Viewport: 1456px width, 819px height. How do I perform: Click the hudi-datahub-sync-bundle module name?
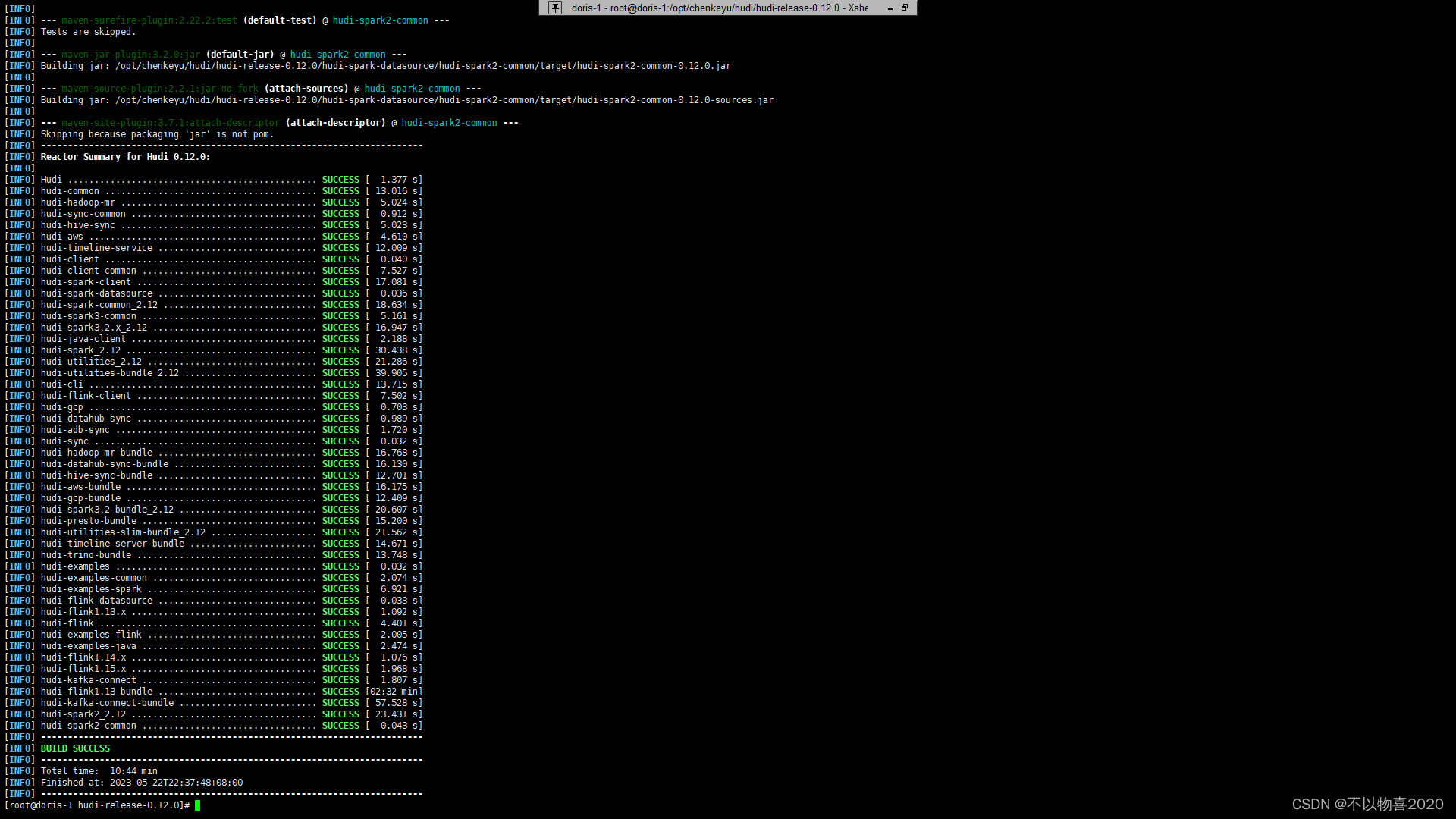coord(105,464)
